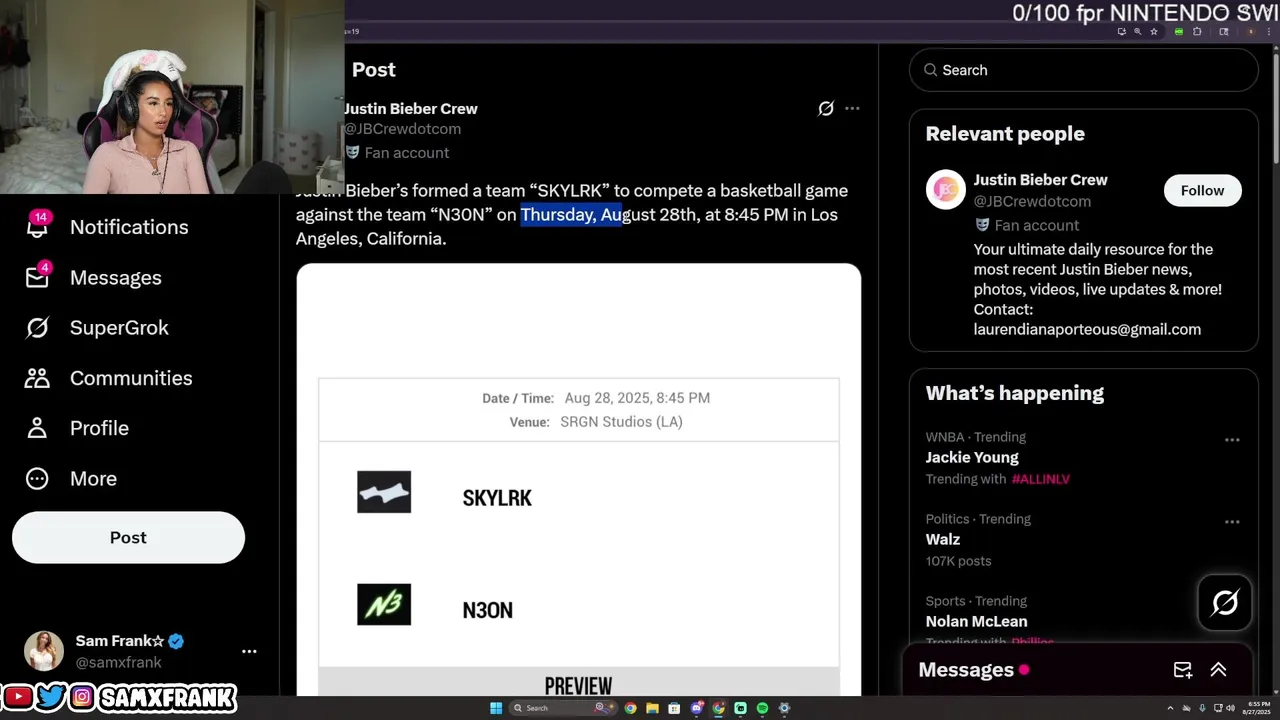Open the browser profile avatar
1280x720 pixels.
coord(1251,32)
